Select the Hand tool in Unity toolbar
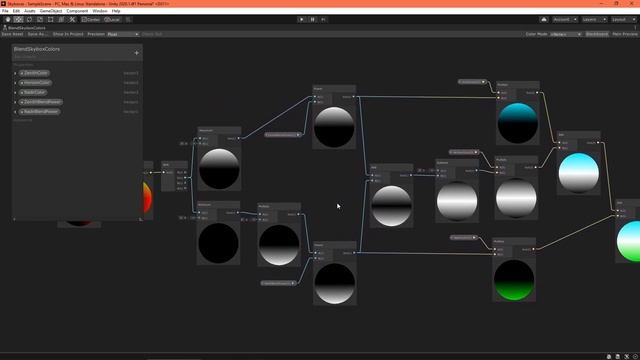 [x=8, y=20]
